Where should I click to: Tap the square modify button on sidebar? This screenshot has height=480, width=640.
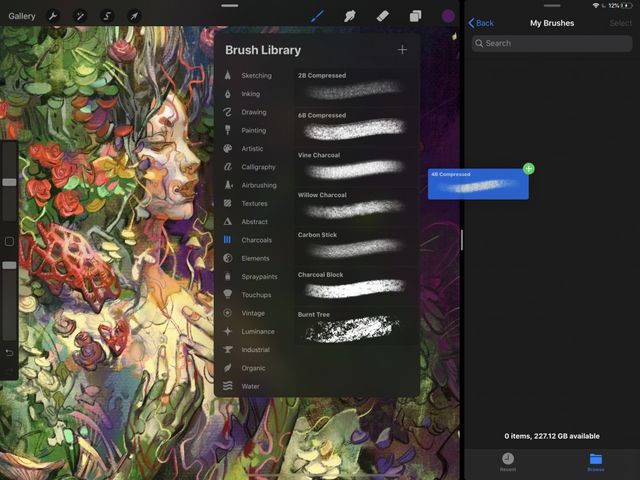coord(9,242)
